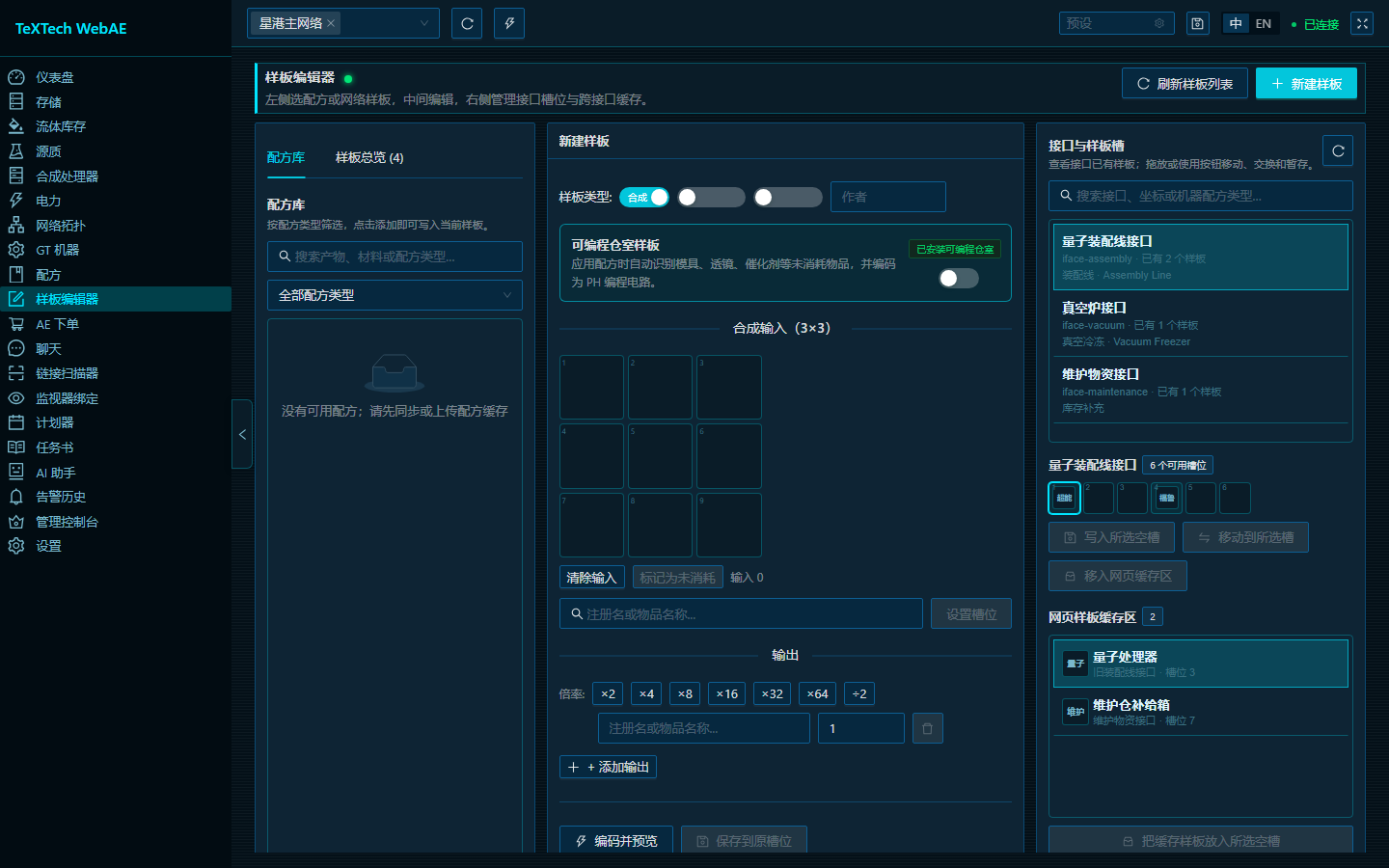
Task: Toggle the second template type switch
Action: click(x=711, y=197)
